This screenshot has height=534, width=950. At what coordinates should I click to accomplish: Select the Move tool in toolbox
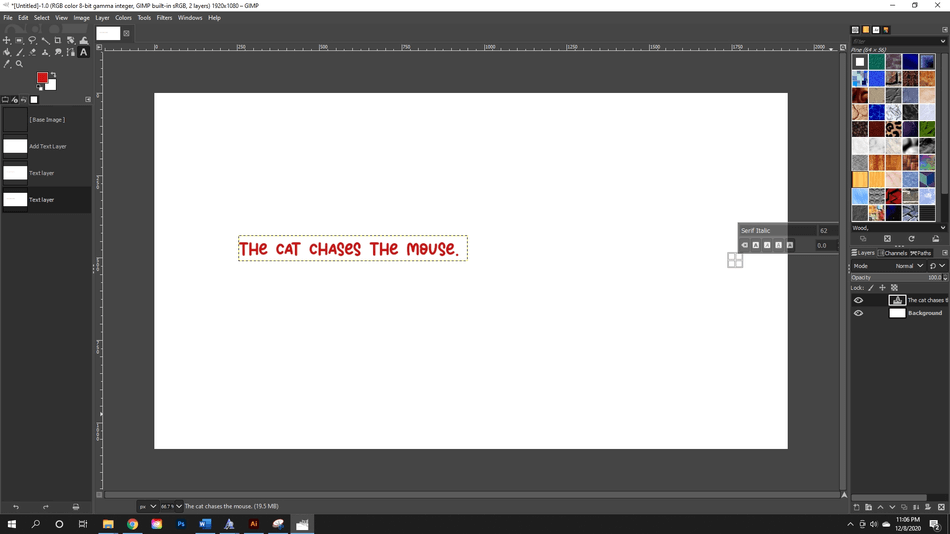tap(7, 40)
